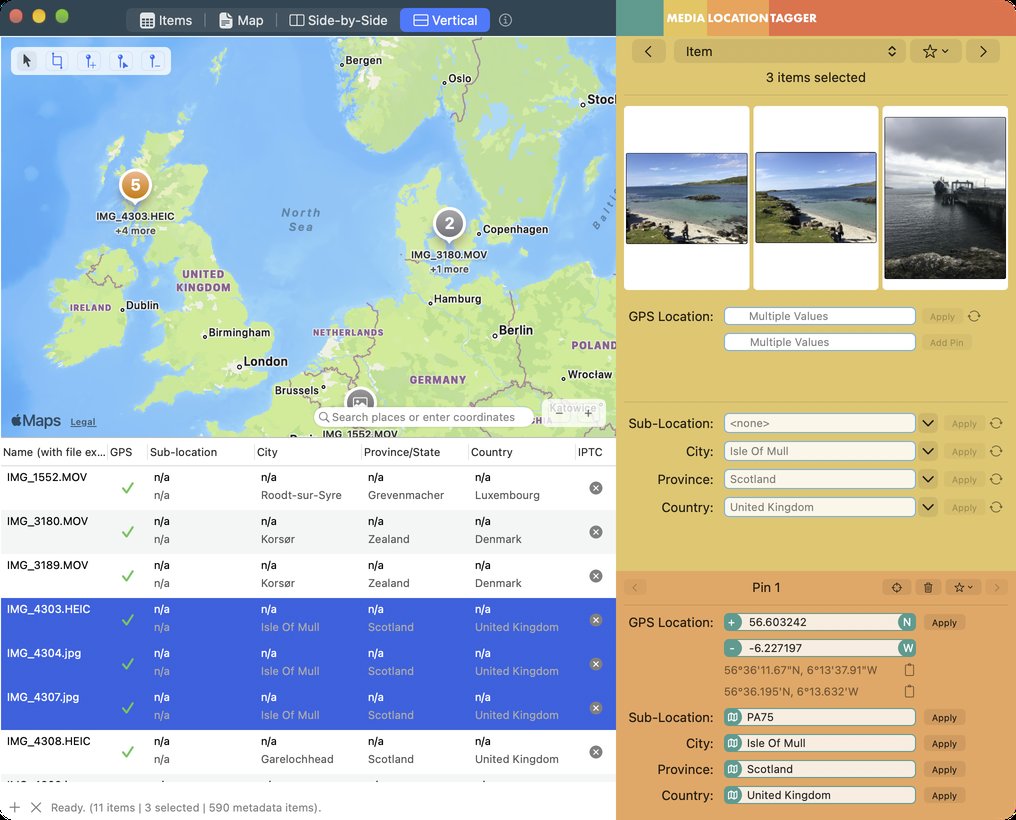Go to next item with right chevron

(983, 51)
